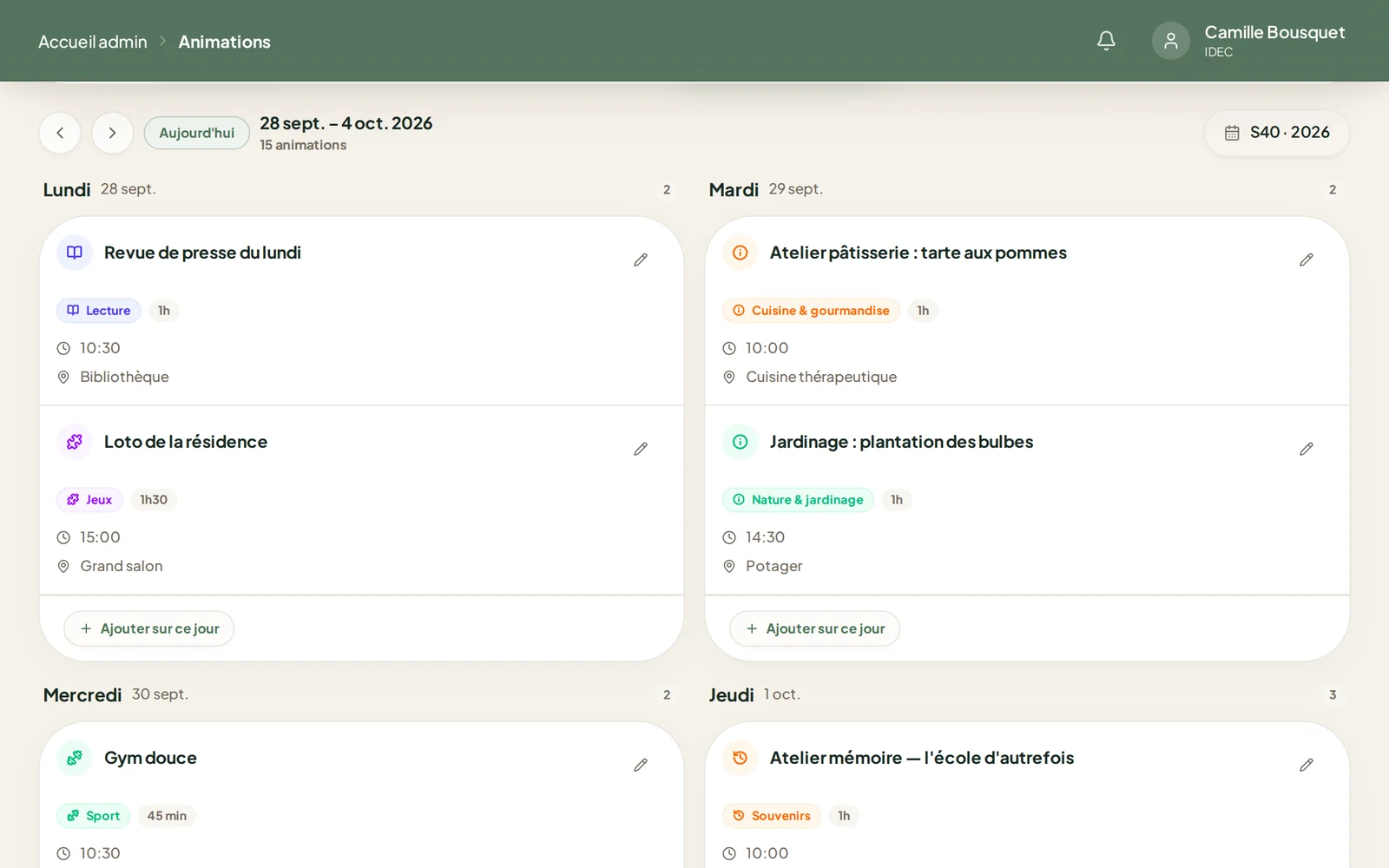Select the Jeux category tag
Image resolution: width=1389 pixels, height=868 pixels.
[x=90, y=500]
